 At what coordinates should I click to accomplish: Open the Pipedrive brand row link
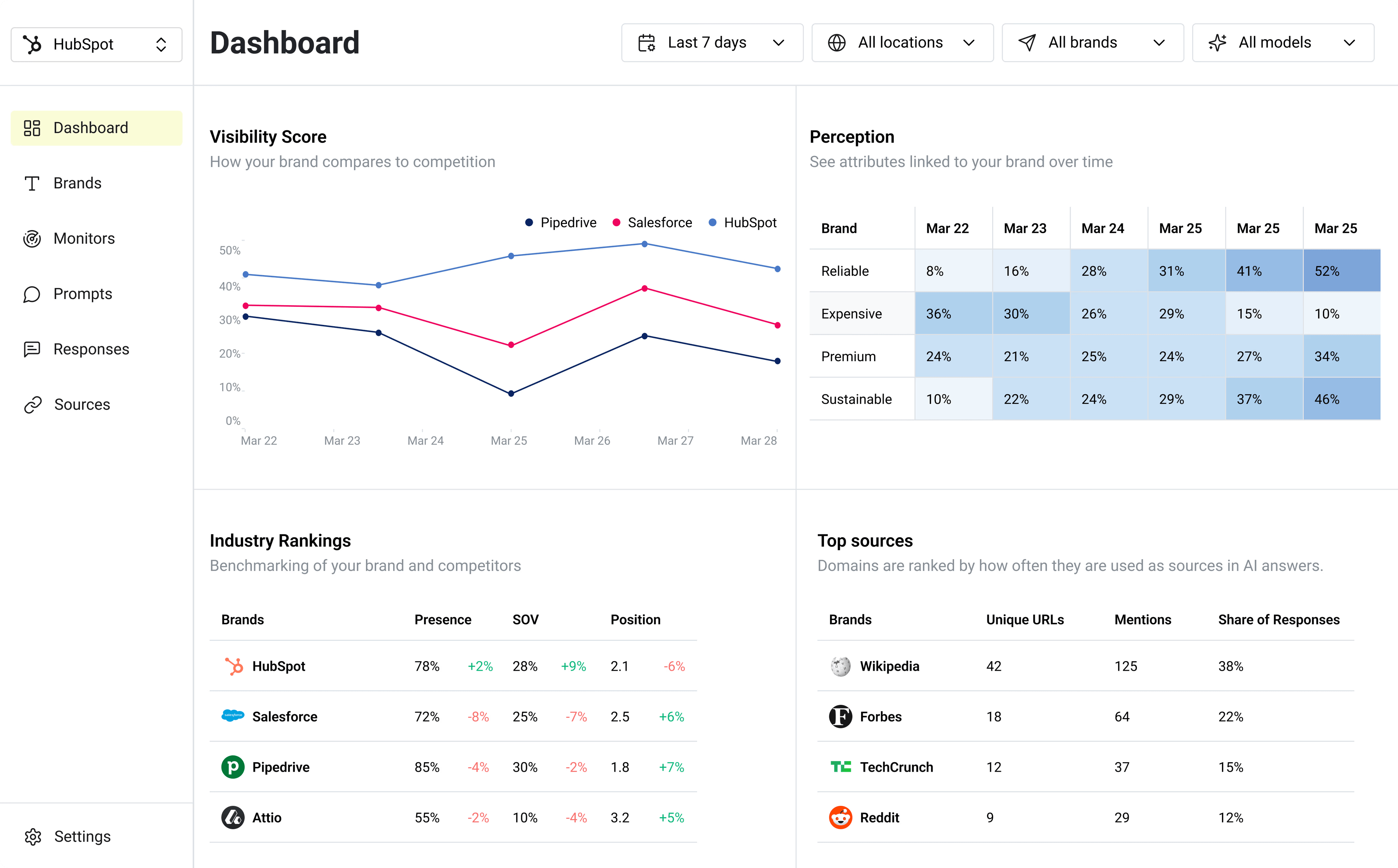[x=281, y=767]
